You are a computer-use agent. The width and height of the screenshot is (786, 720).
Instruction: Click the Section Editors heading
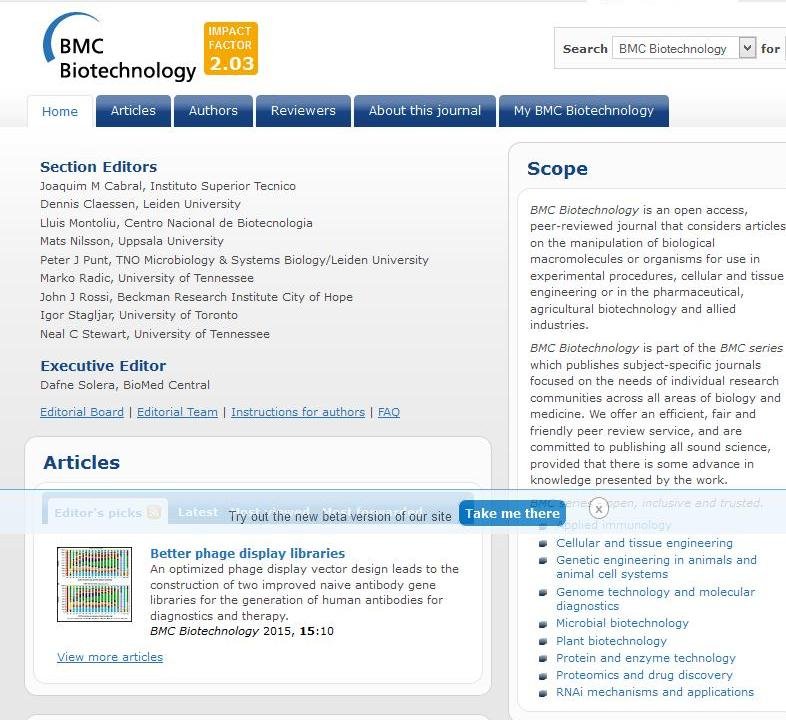[99, 166]
